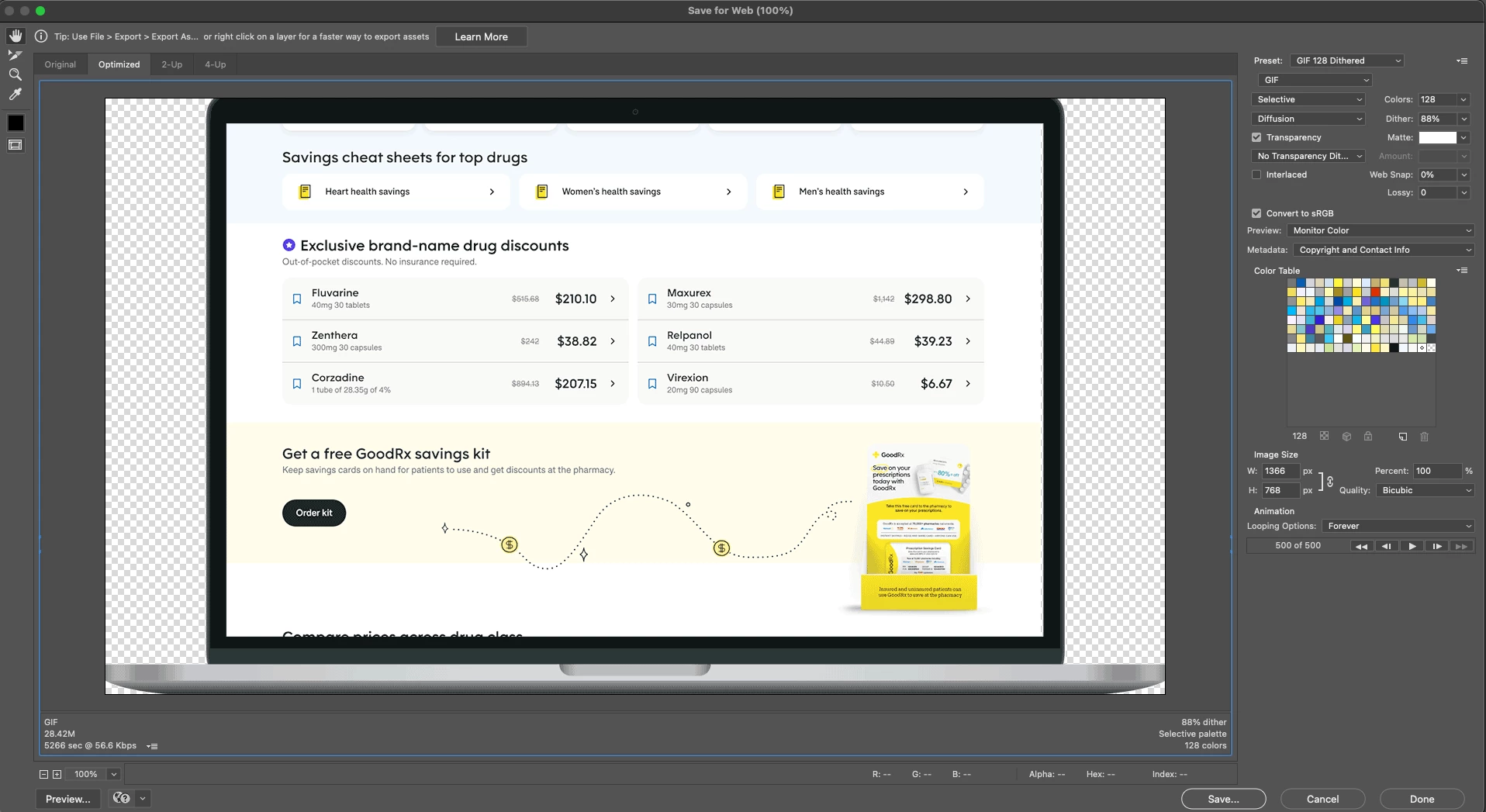The height and width of the screenshot is (812, 1486).
Task: Click the Preview... button
Action: 67,799
